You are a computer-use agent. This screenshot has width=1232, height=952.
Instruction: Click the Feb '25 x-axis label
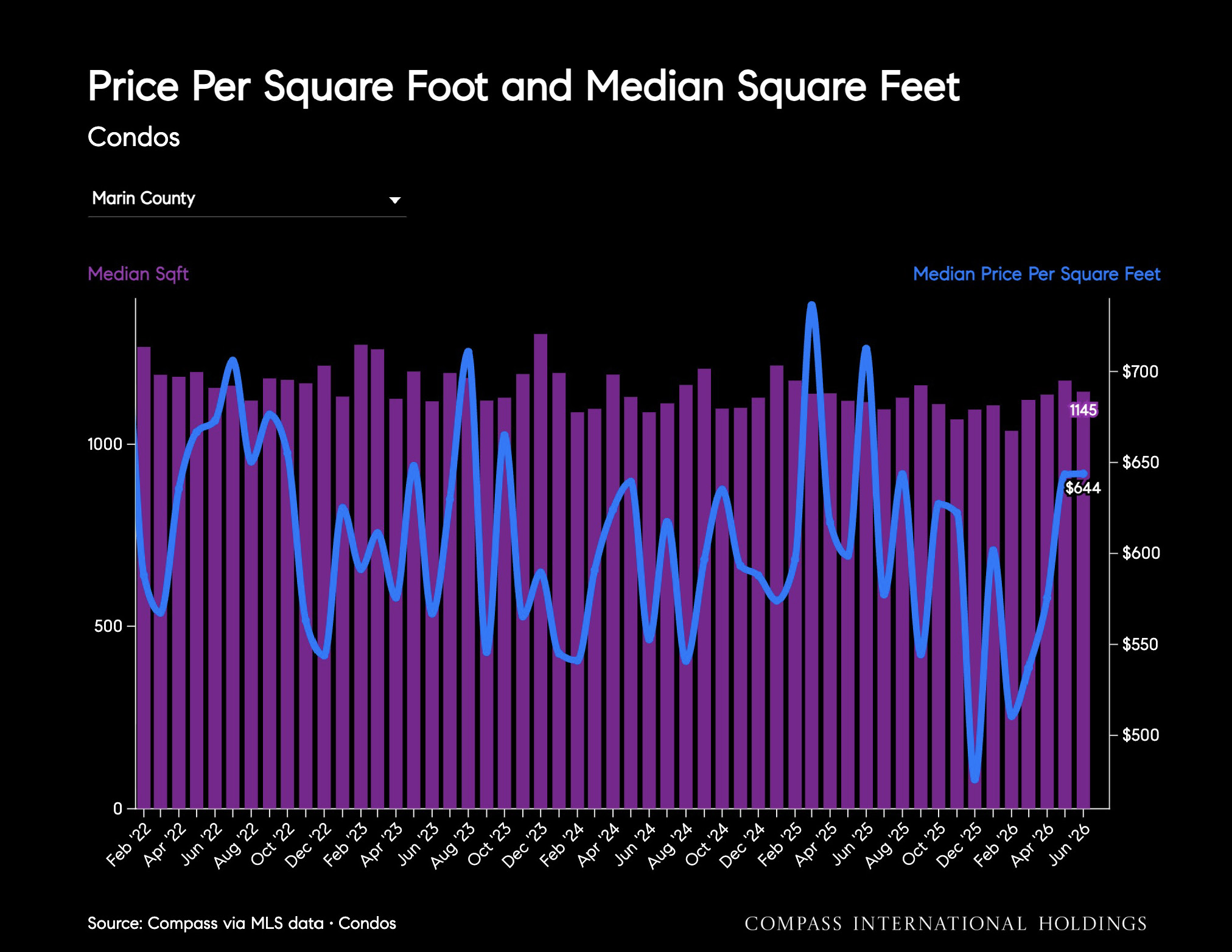click(779, 844)
